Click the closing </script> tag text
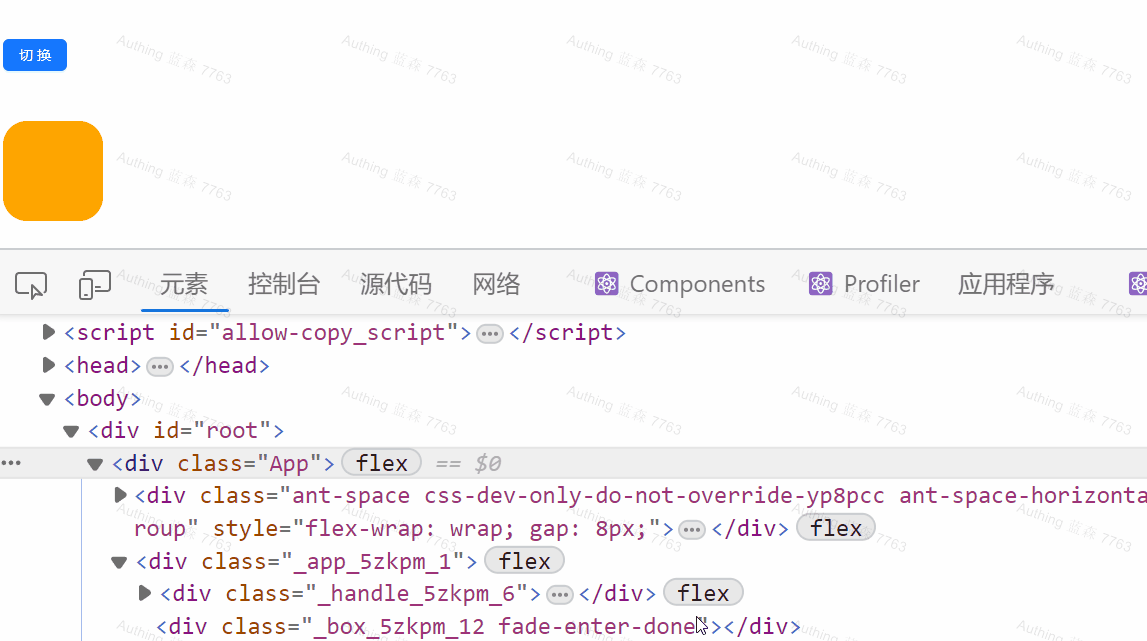This screenshot has width=1147, height=641. (x=568, y=333)
